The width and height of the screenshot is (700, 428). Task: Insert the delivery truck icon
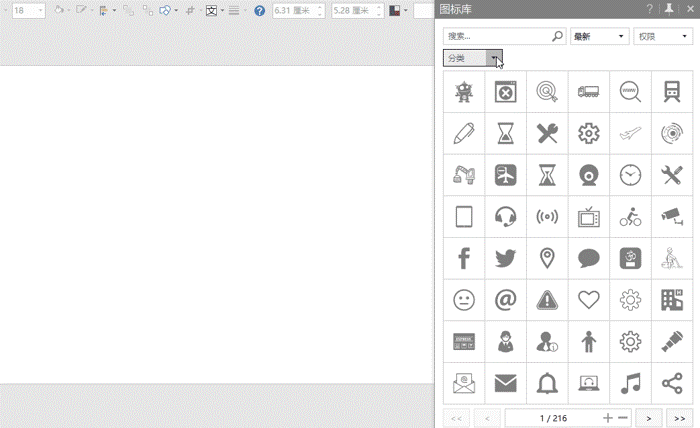[588, 92]
